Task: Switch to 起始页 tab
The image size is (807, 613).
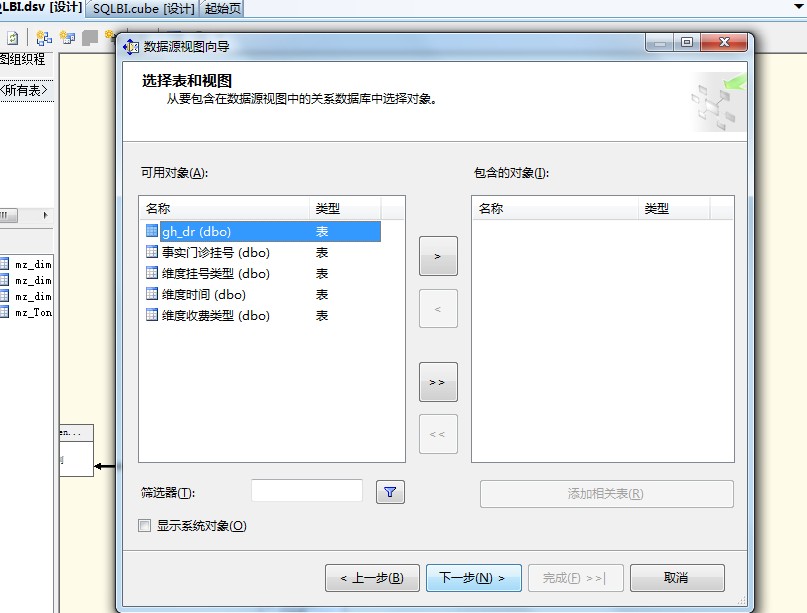Action: [x=222, y=9]
